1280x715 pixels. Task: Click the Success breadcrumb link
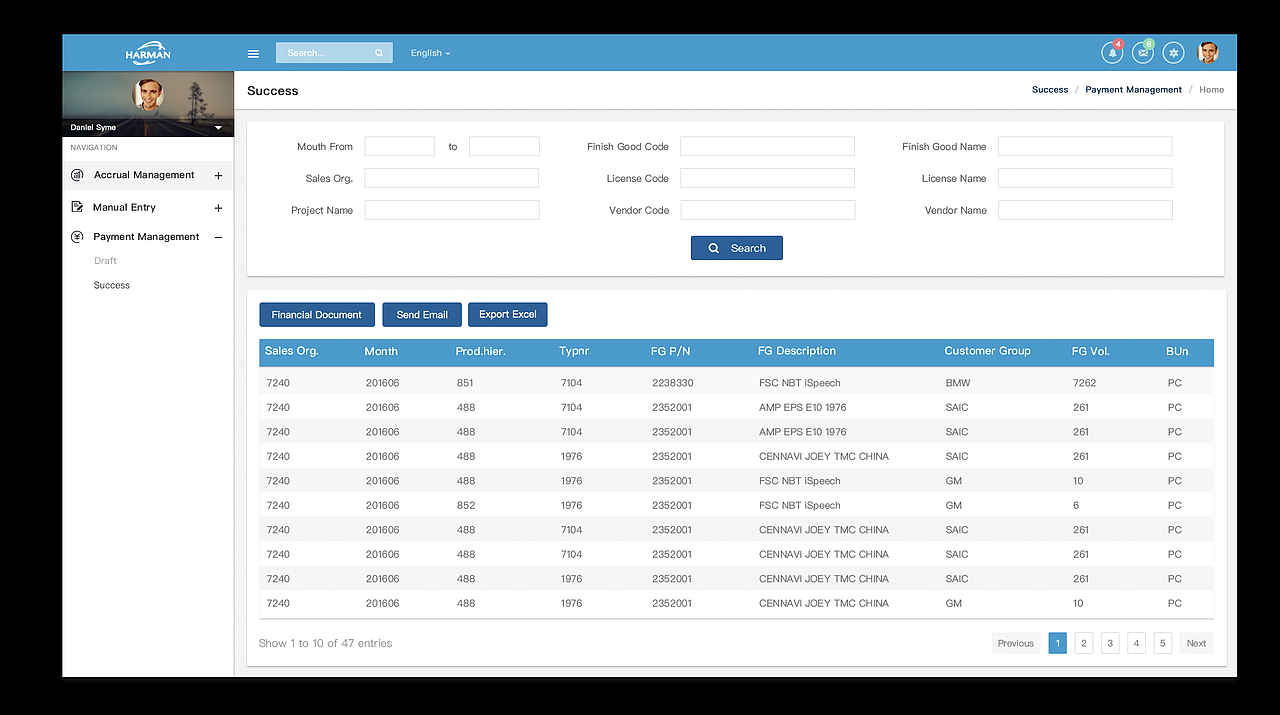(x=1050, y=90)
